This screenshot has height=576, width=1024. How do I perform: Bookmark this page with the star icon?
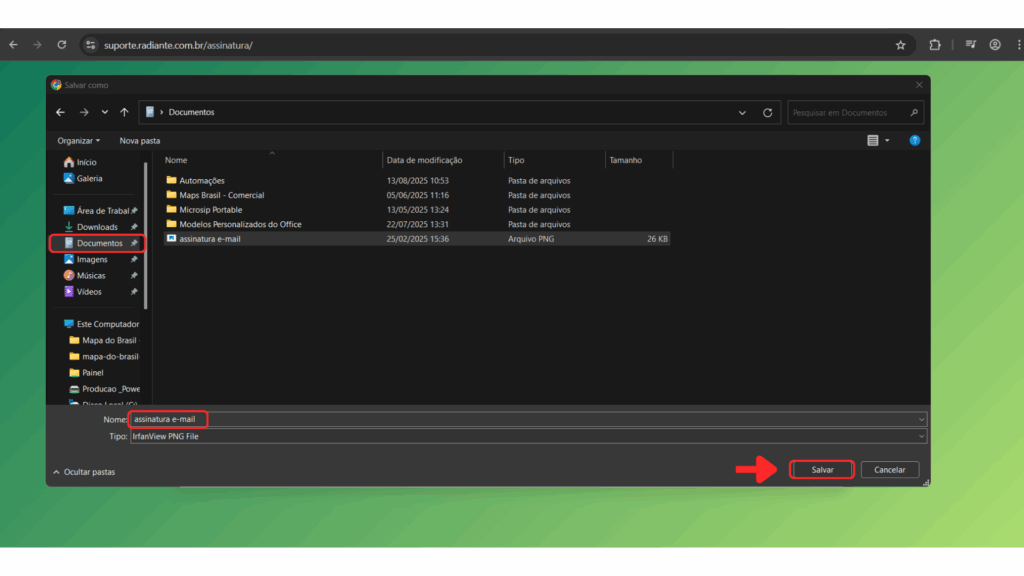(900, 45)
